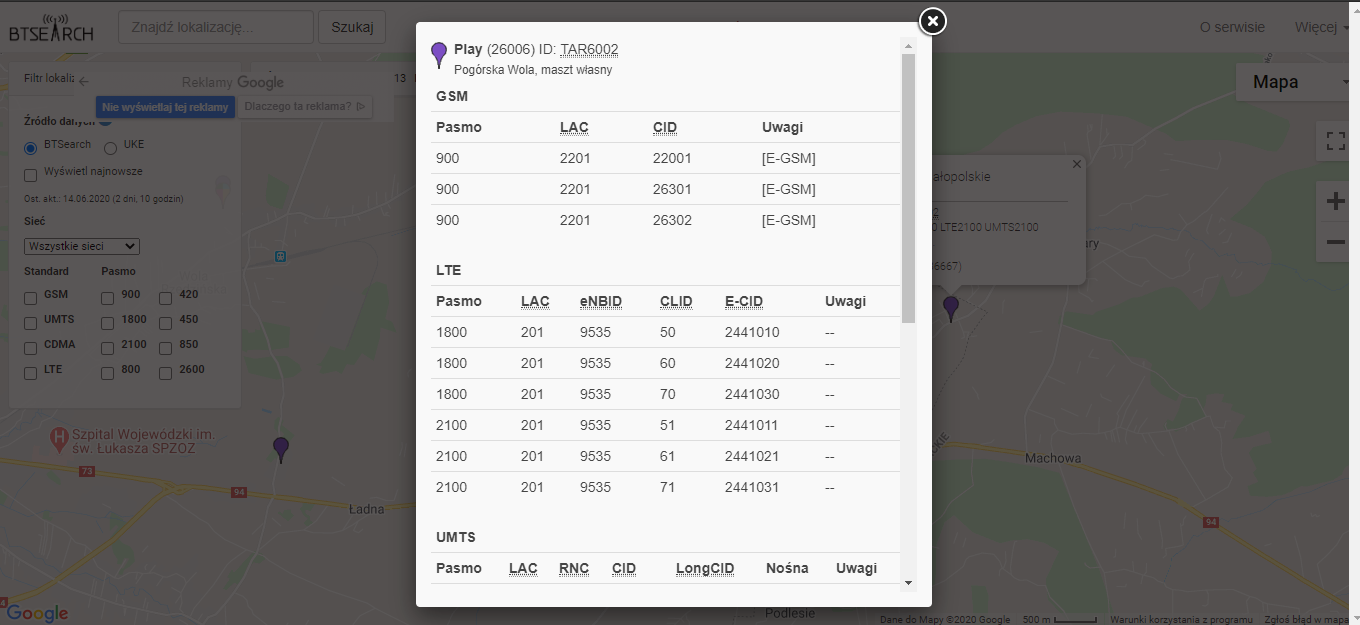Click the RNC header in UMTS table
Image resolution: width=1360 pixels, height=625 pixels.
coord(574,568)
